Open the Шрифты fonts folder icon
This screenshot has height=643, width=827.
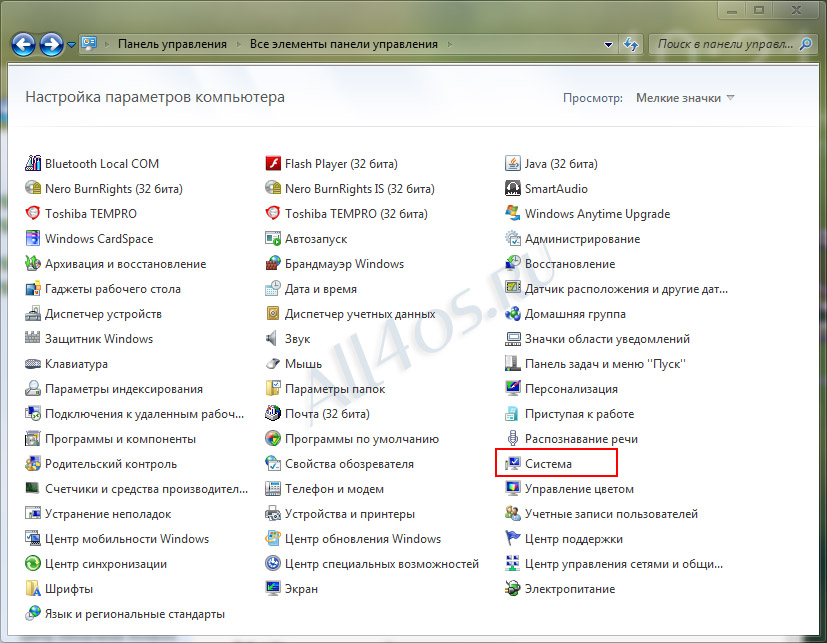[x=33, y=589]
